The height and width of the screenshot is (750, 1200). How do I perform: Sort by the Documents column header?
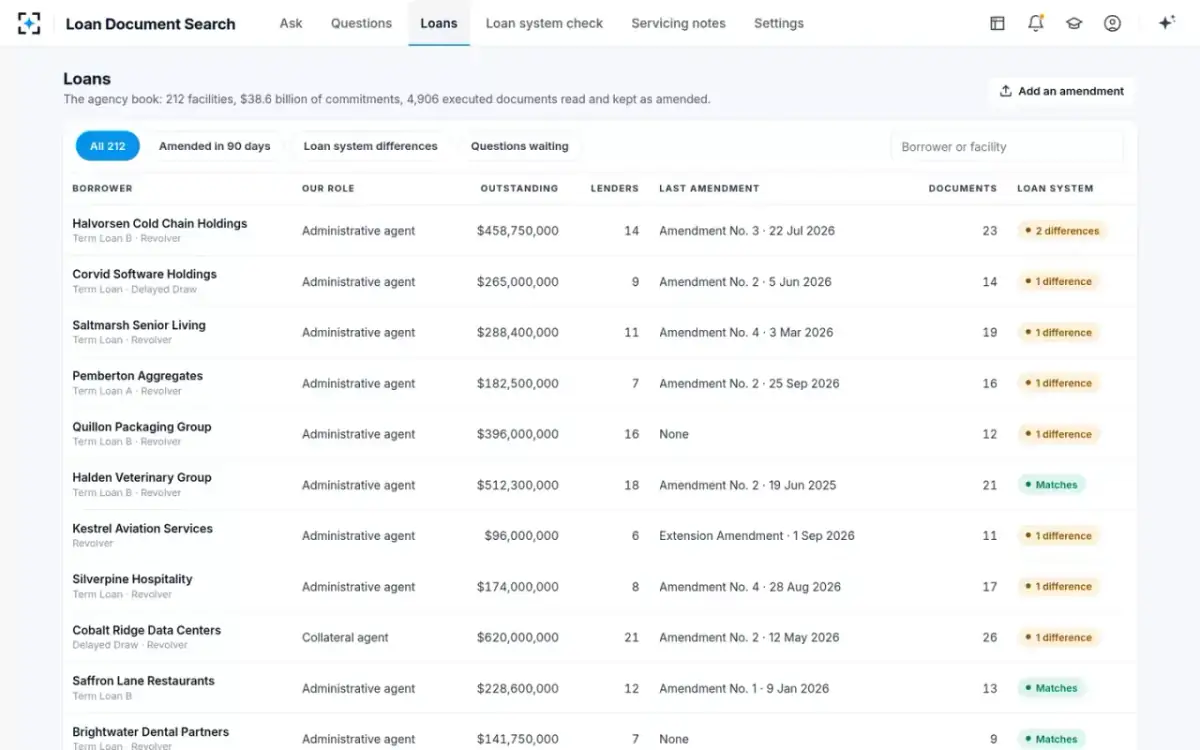(963, 188)
